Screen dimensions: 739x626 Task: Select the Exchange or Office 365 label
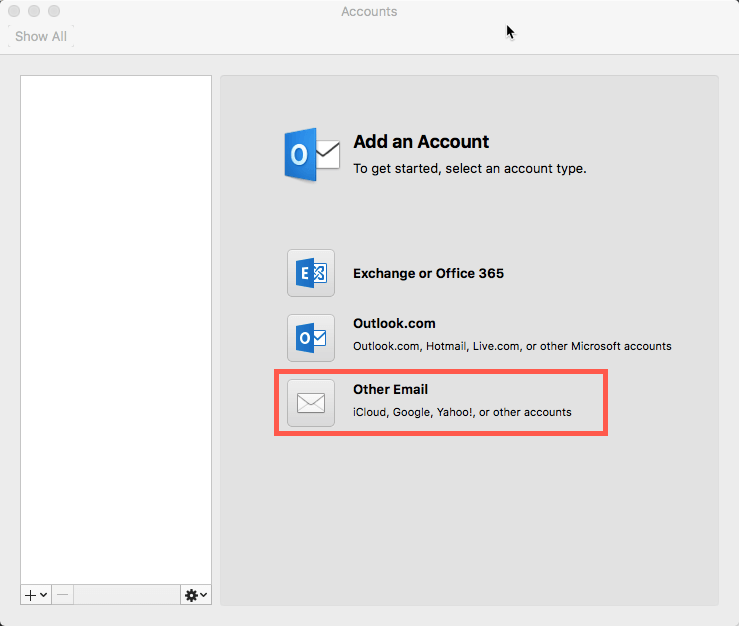pos(428,273)
